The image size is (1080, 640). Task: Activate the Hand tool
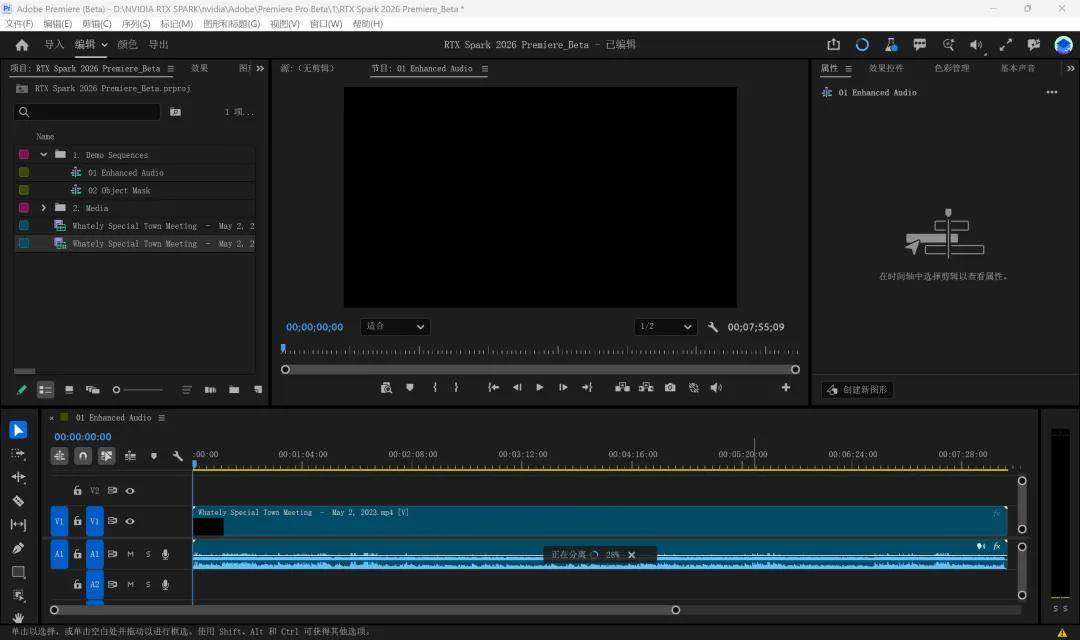19,617
